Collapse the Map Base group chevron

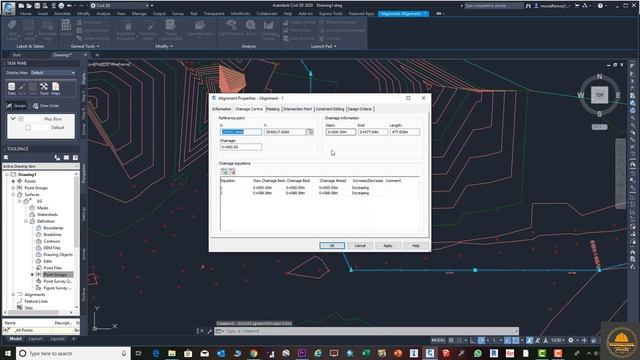13,119
